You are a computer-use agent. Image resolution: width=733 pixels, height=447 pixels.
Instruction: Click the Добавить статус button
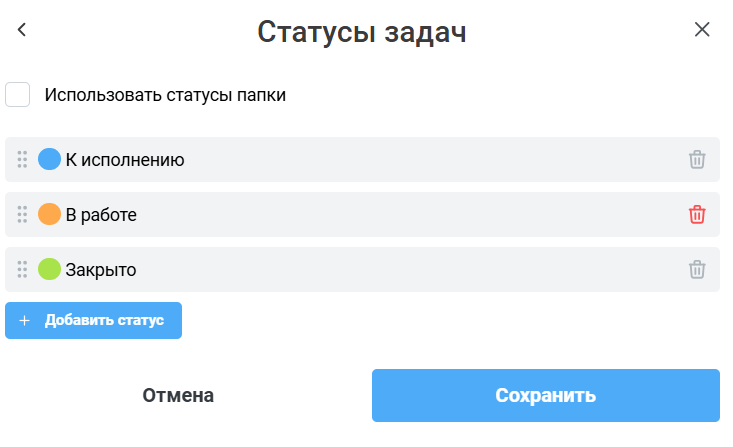tap(93, 320)
